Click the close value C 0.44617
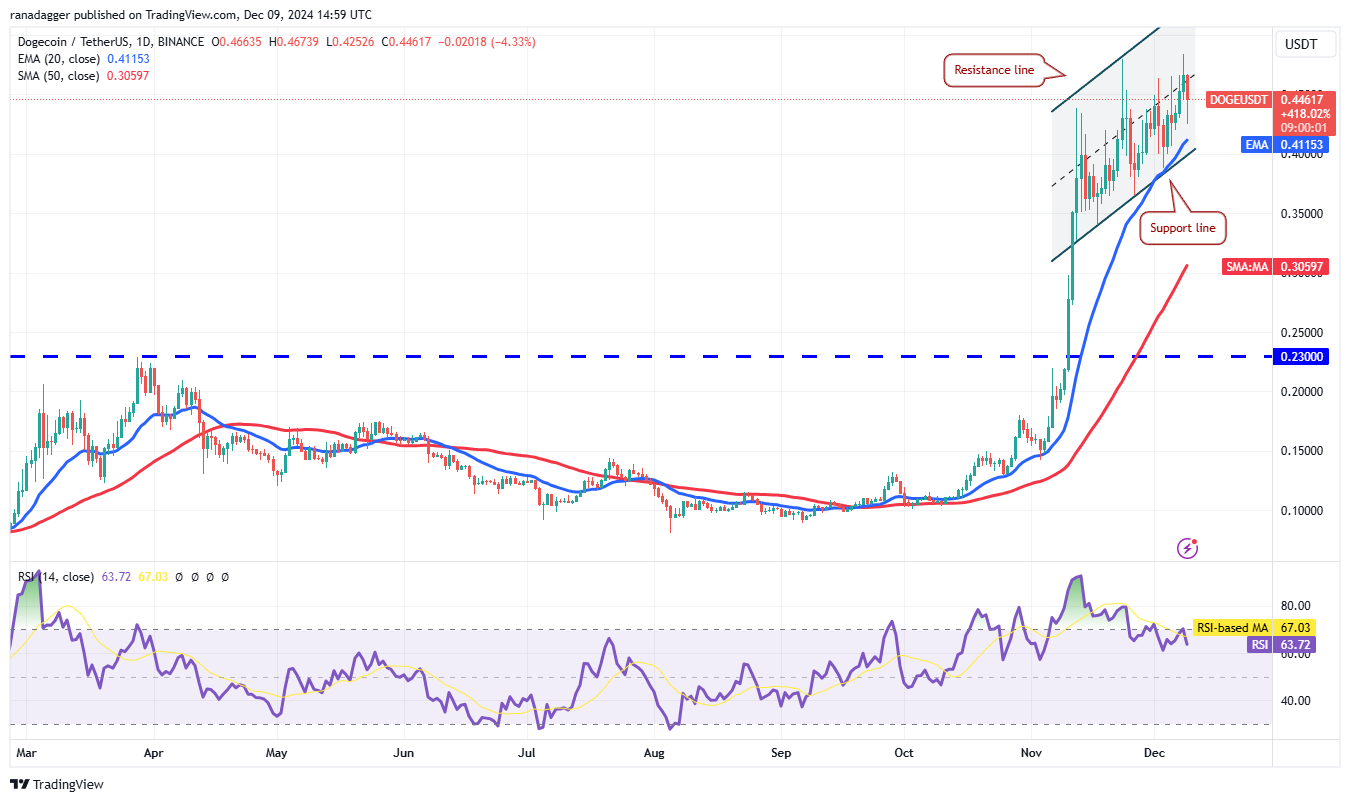 [405, 42]
